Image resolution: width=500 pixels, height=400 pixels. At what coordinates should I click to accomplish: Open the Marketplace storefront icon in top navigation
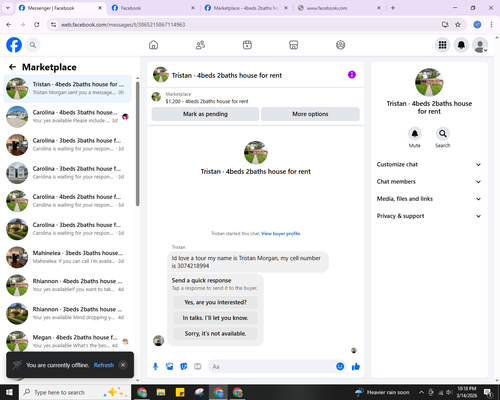click(x=294, y=45)
